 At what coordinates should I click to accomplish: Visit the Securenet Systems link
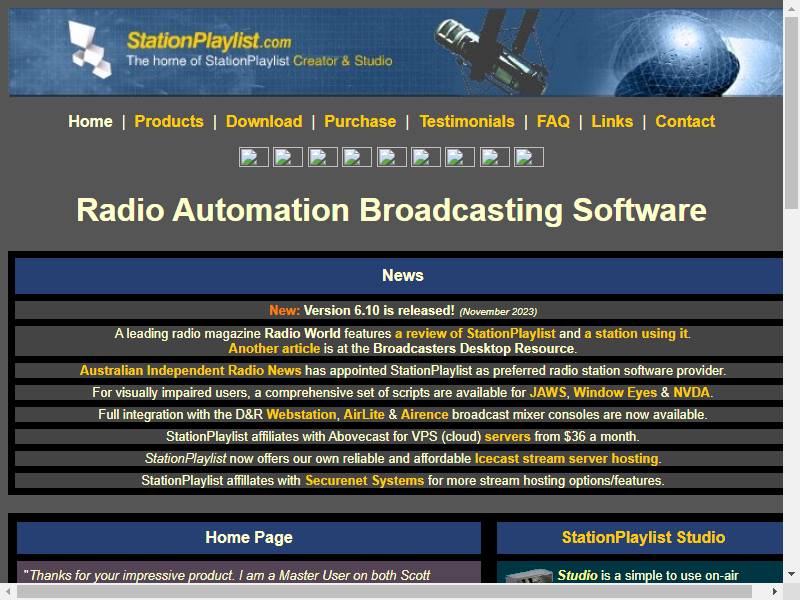click(364, 481)
